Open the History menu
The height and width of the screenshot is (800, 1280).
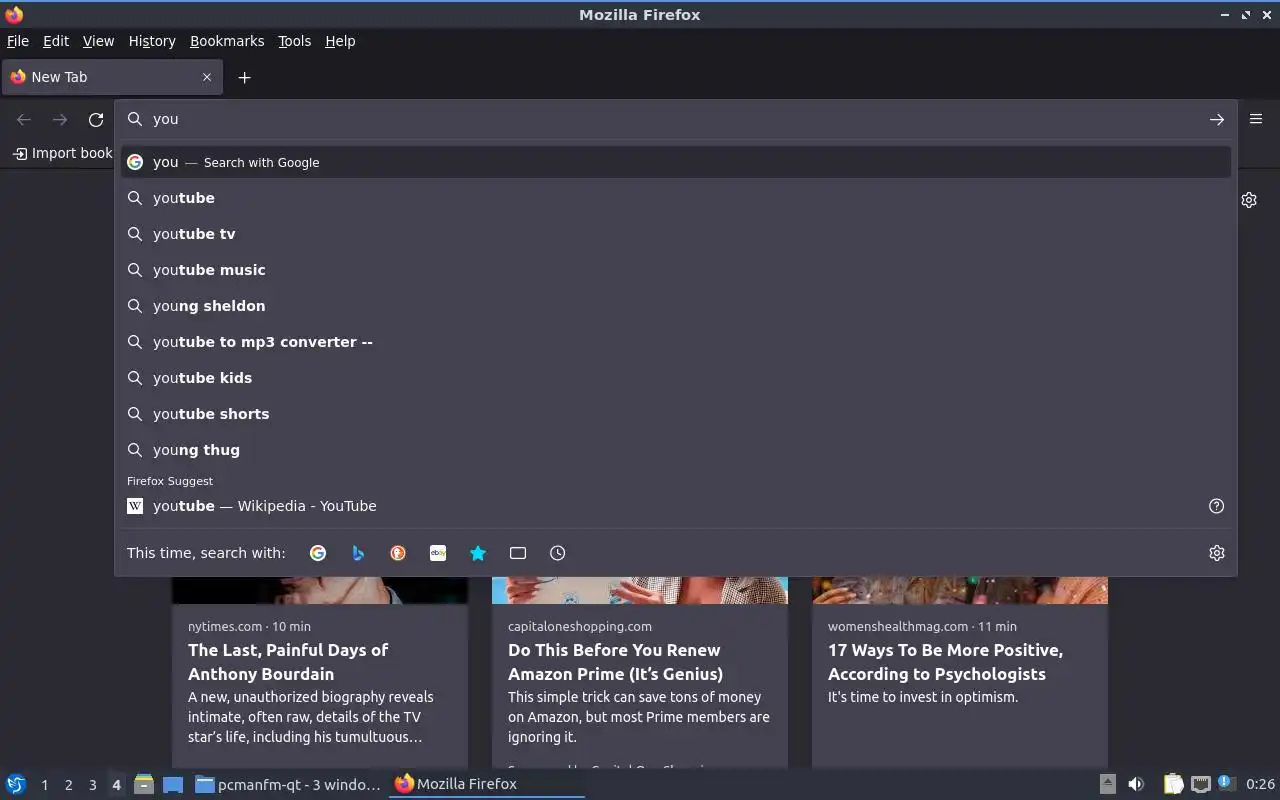[152, 41]
